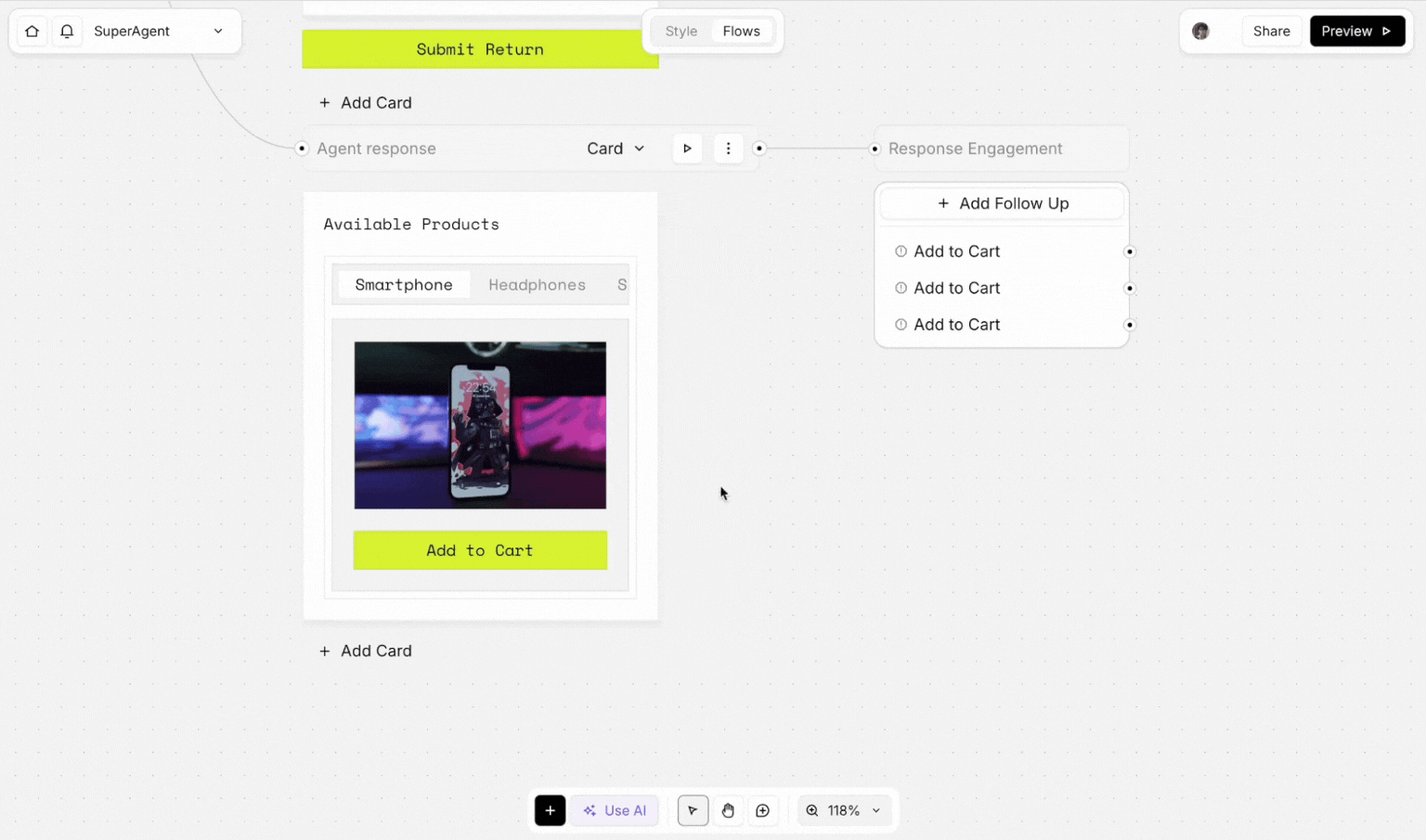This screenshot has width=1426, height=840.
Task: Click the green Submit Return button
Action: (480, 49)
